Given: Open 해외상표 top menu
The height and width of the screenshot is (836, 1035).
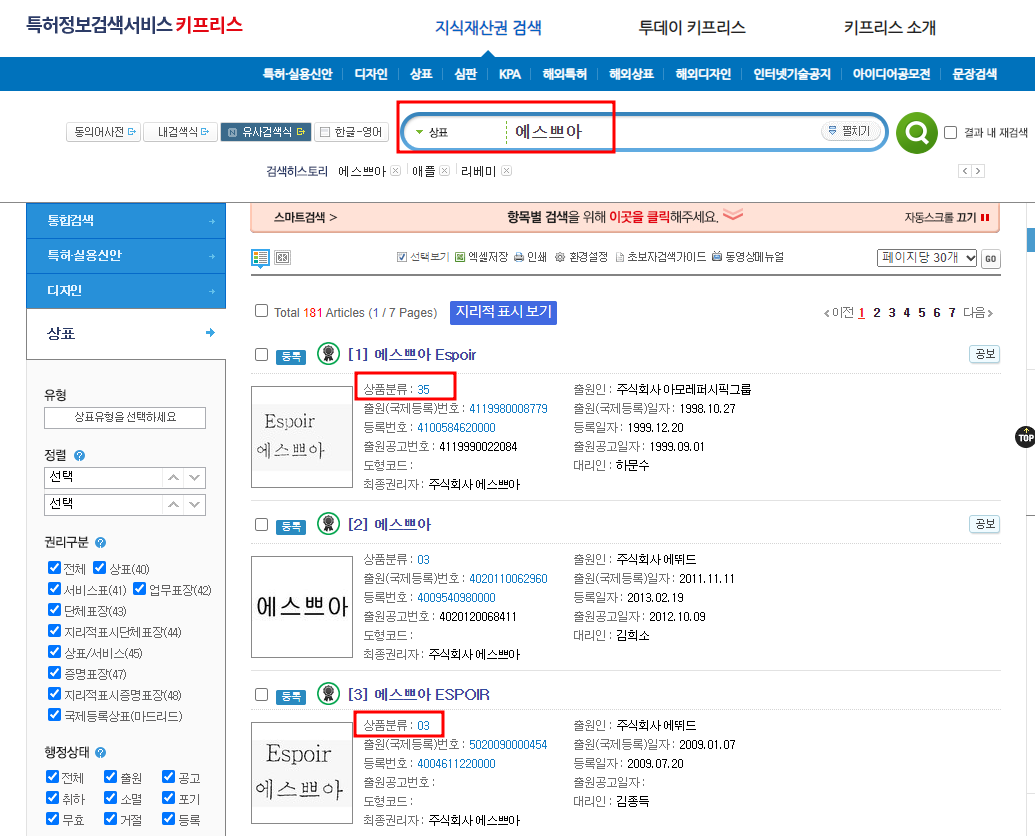Looking at the screenshot, I should coord(632,74).
